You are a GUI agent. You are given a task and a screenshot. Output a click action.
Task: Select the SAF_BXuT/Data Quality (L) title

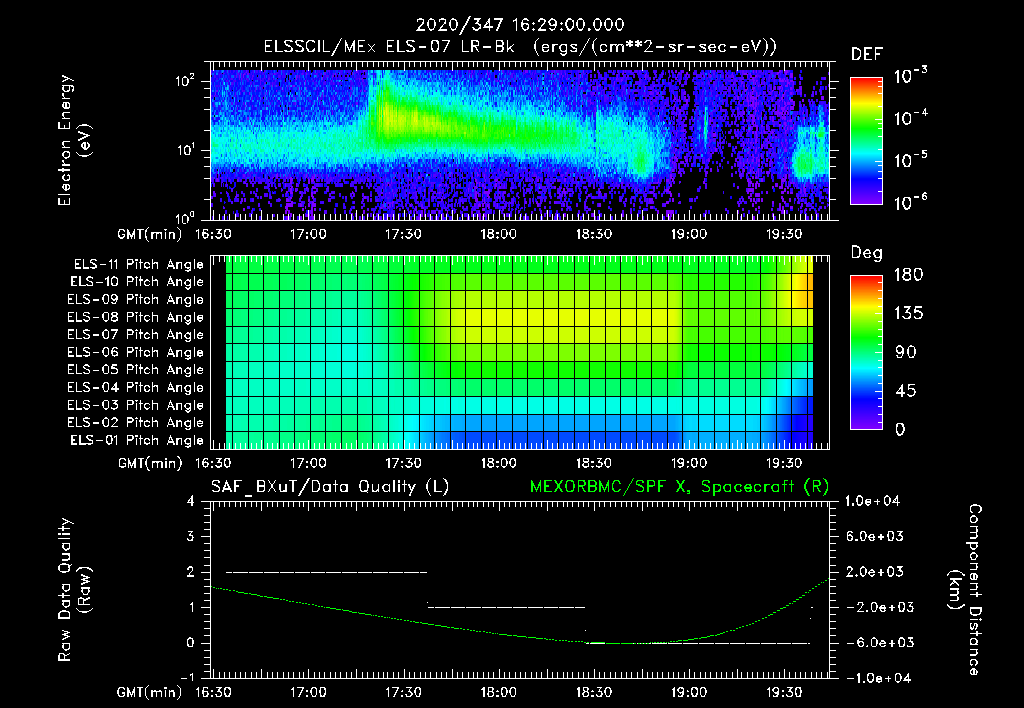(x=330, y=487)
